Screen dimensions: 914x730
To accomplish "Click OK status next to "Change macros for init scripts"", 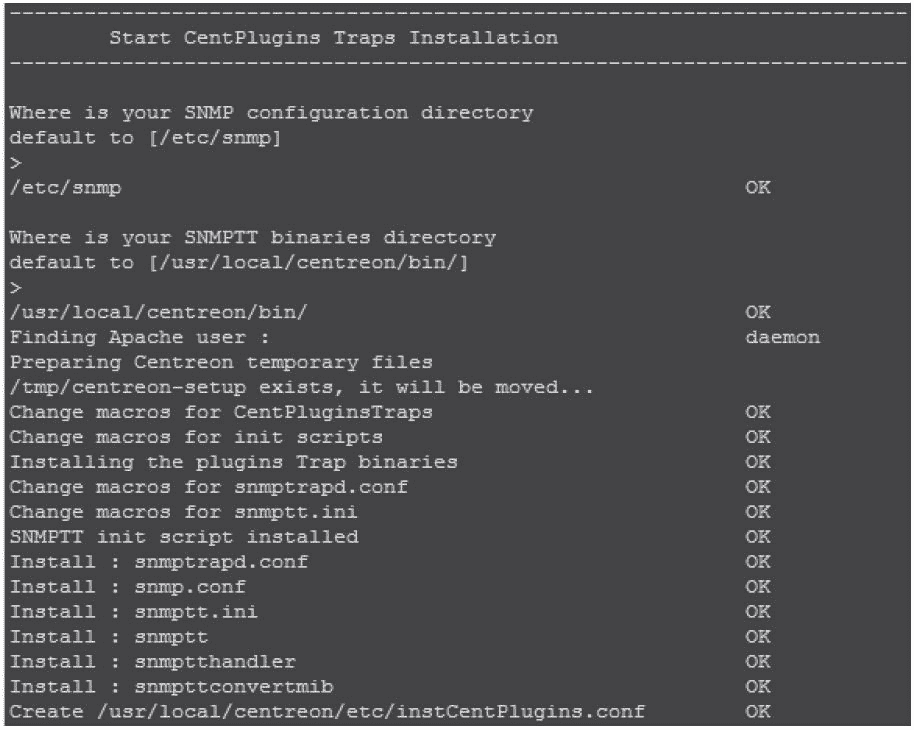I will [758, 437].
